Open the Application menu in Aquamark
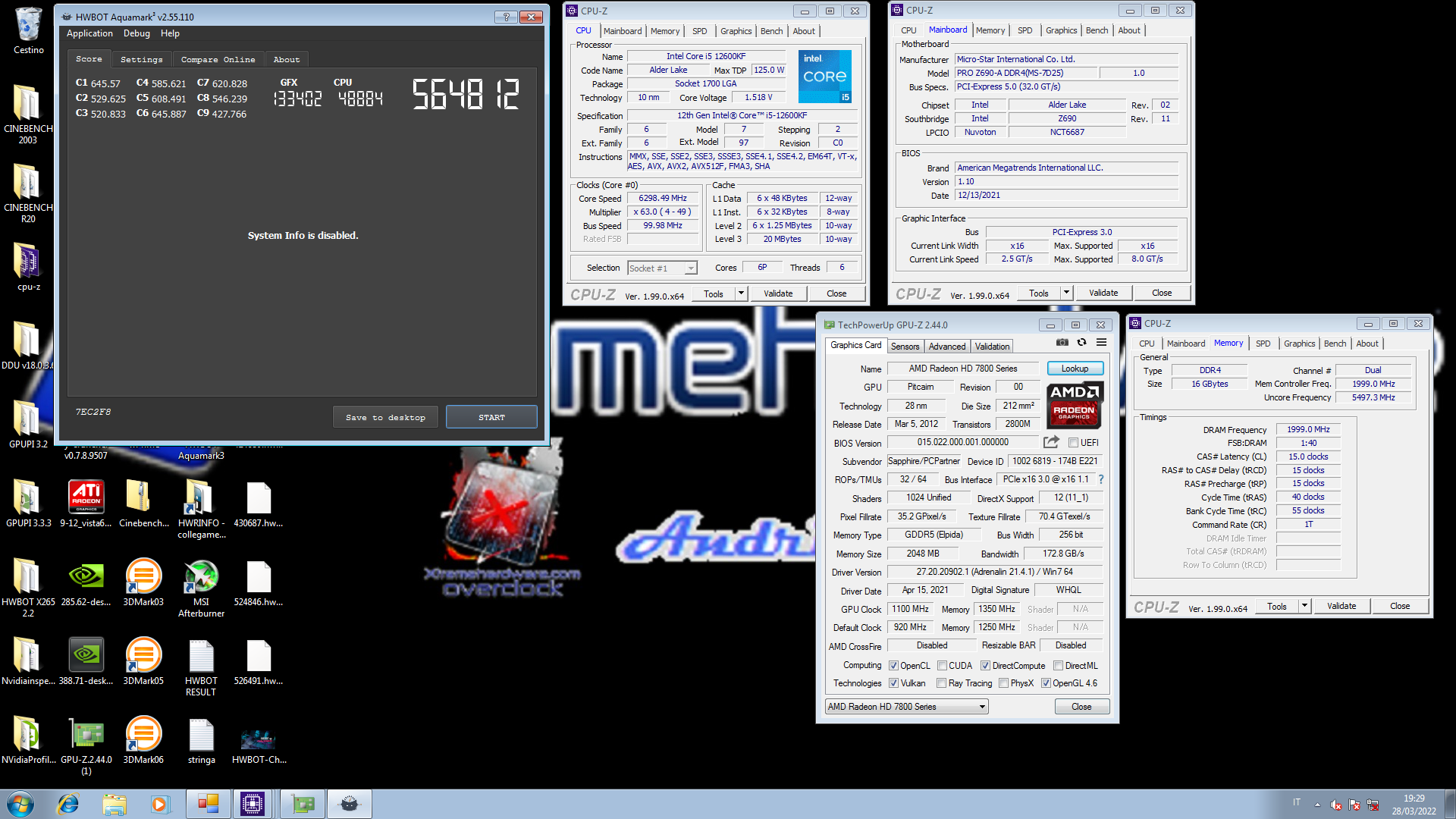 (89, 33)
